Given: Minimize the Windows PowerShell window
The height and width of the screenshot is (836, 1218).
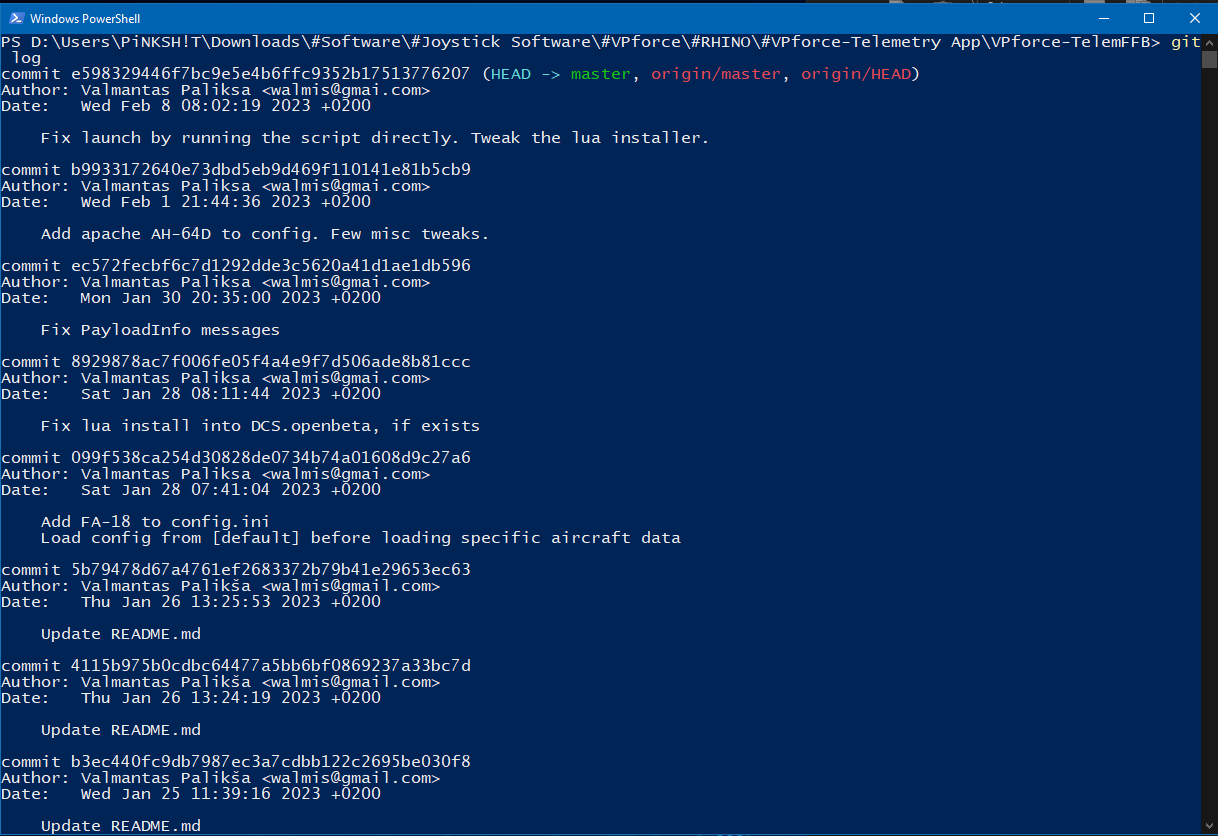Looking at the screenshot, I should click(x=1103, y=18).
